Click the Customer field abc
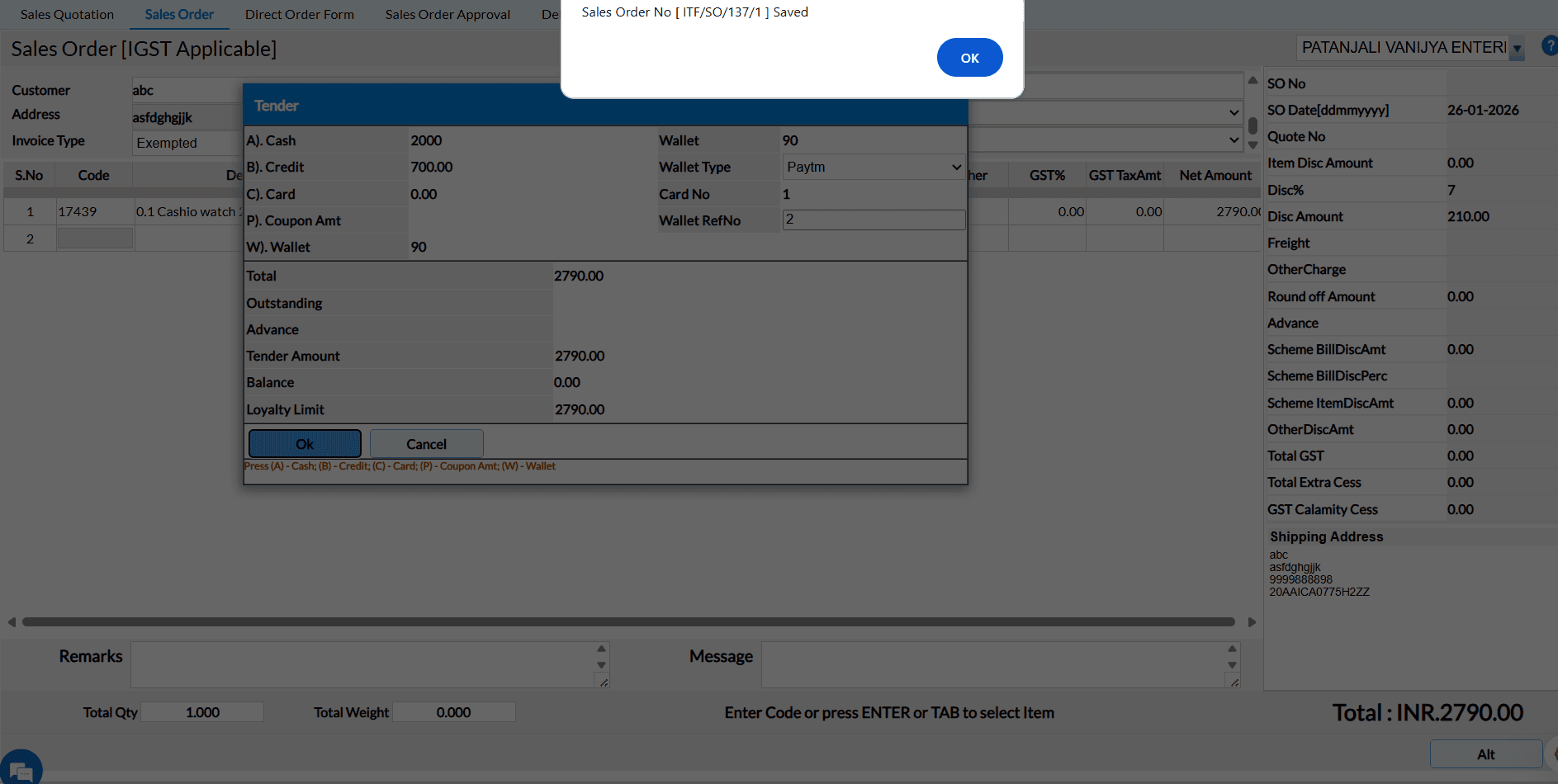The height and width of the screenshot is (784, 1558). (x=186, y=90)
